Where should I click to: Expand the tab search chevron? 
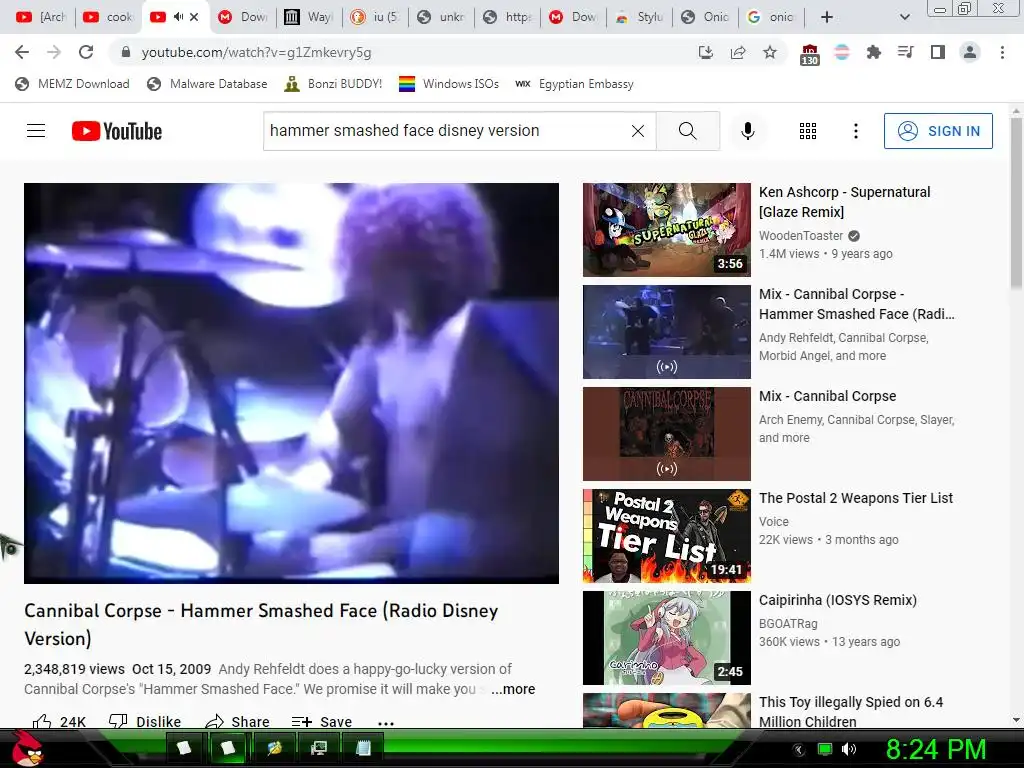pyautogui.click(x=904, y=17)
